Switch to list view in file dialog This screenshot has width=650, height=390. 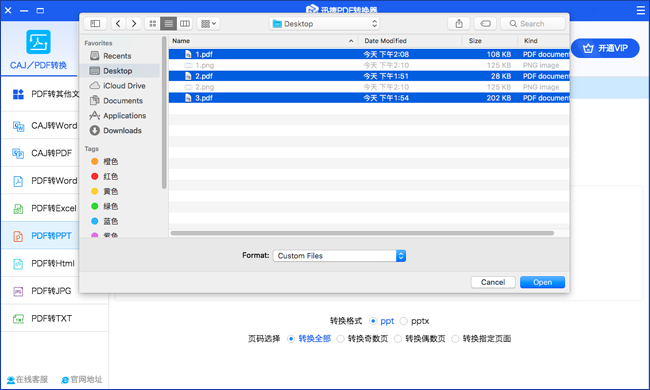pyautogui.click(x=169, y=24)
